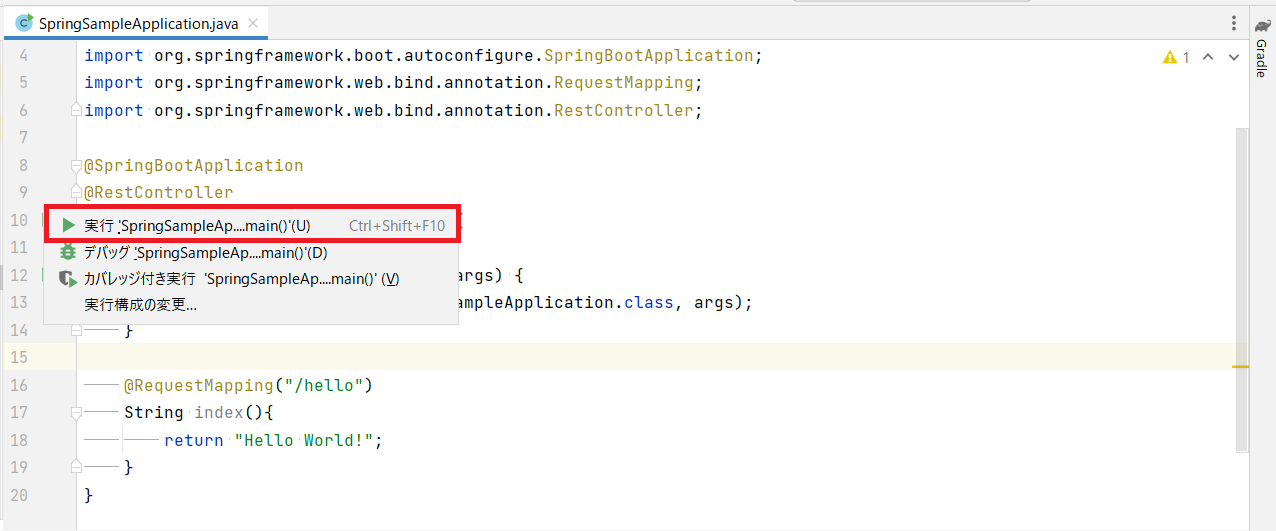Jump to next highlighted error arrow
The image size is (1276, 531).
tap(1233, 58)
